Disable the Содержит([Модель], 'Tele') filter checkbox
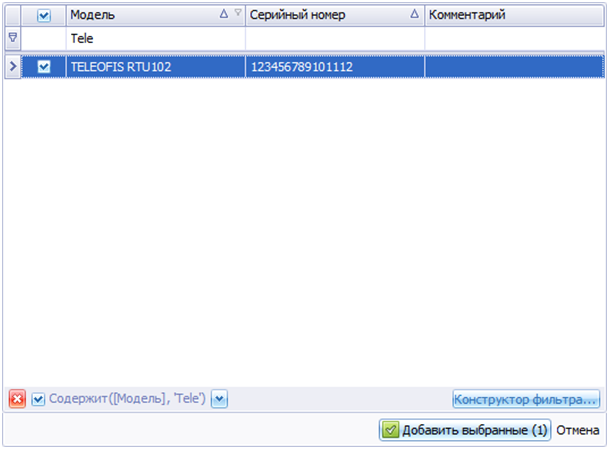The width and height of the screenshot is (609, 449). coord(38,399)
